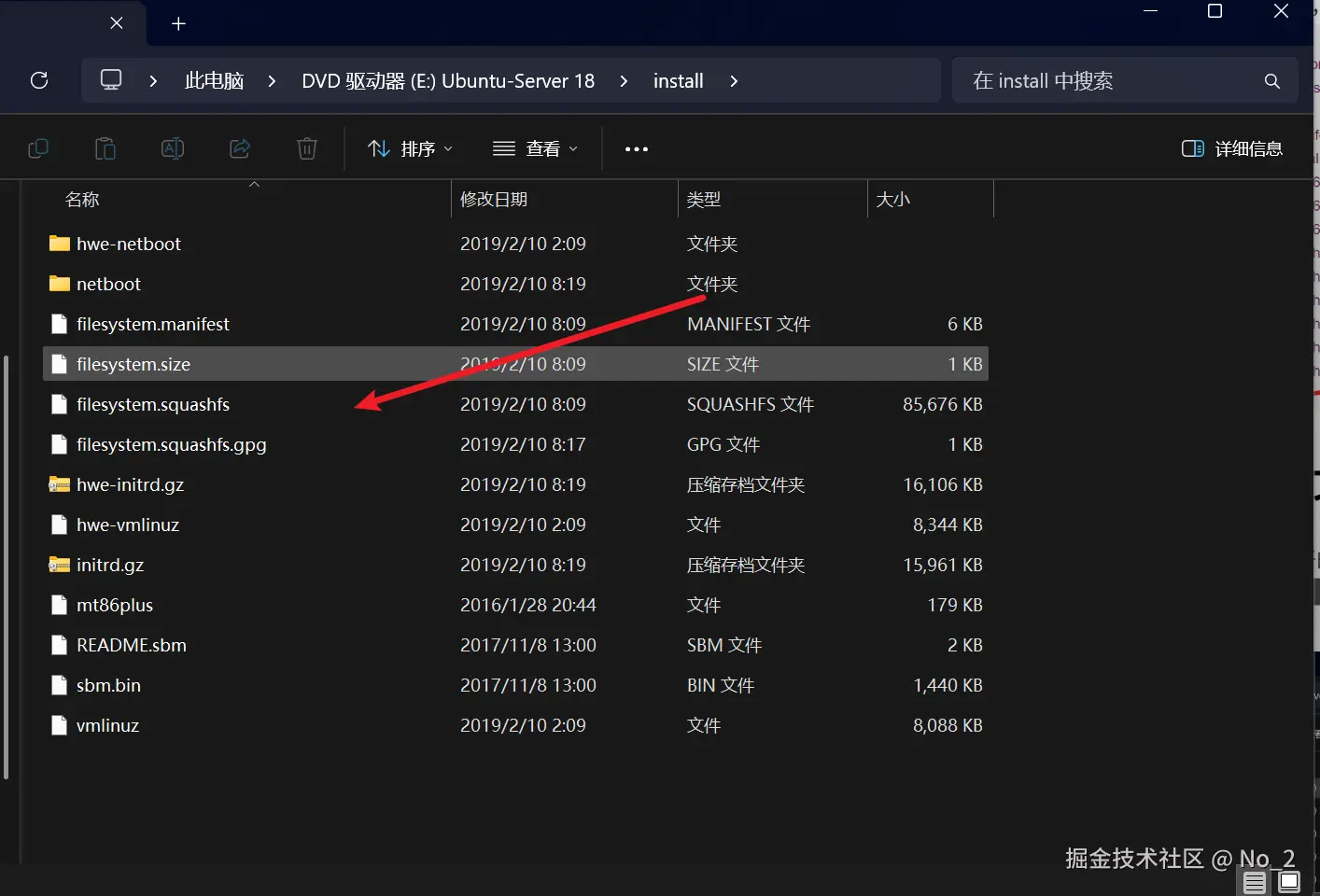
Task: Click the file icon of filesystem.manifest
Action: [x=60, y=324]
